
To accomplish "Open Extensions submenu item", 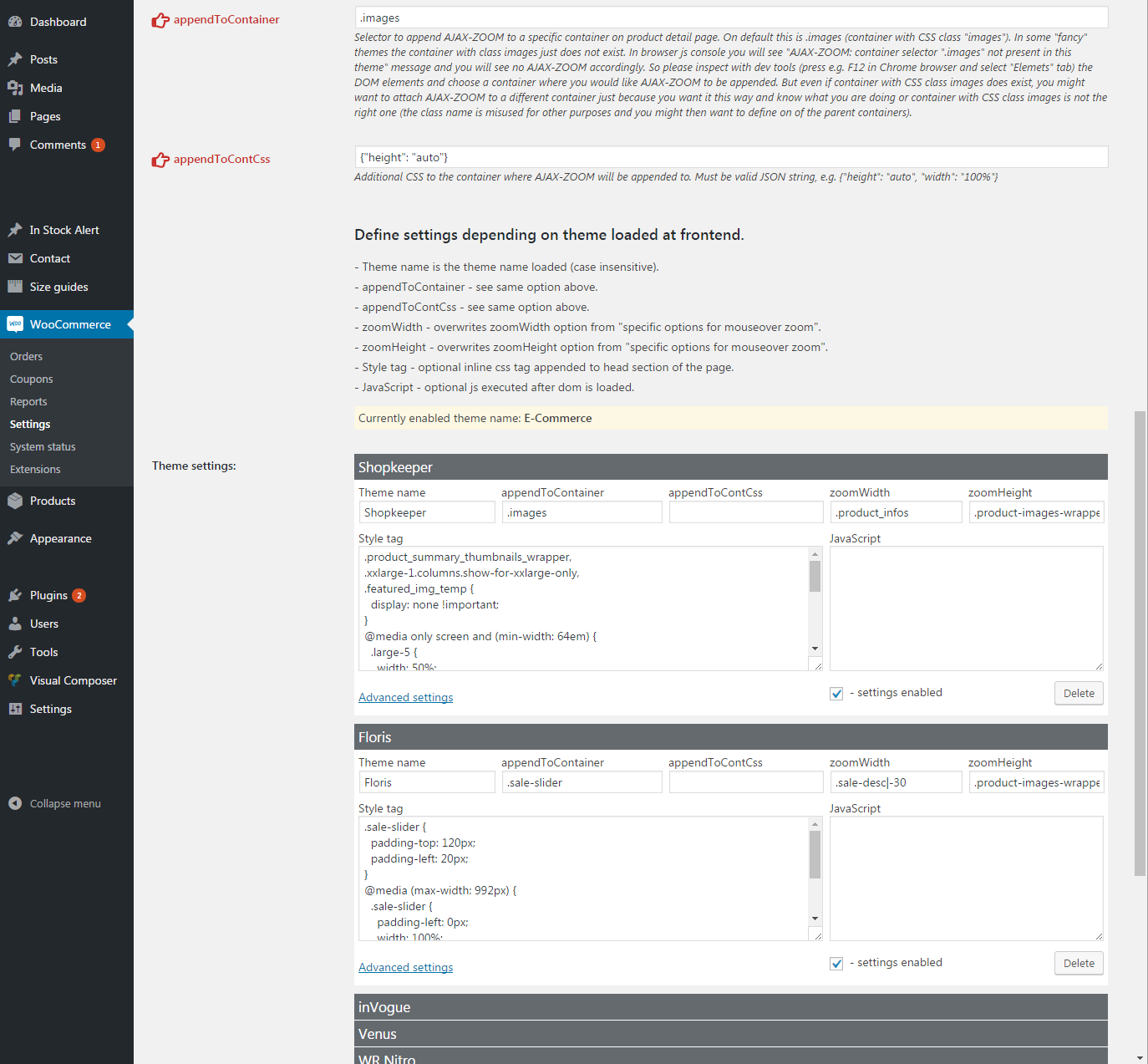I will point(35,469).
